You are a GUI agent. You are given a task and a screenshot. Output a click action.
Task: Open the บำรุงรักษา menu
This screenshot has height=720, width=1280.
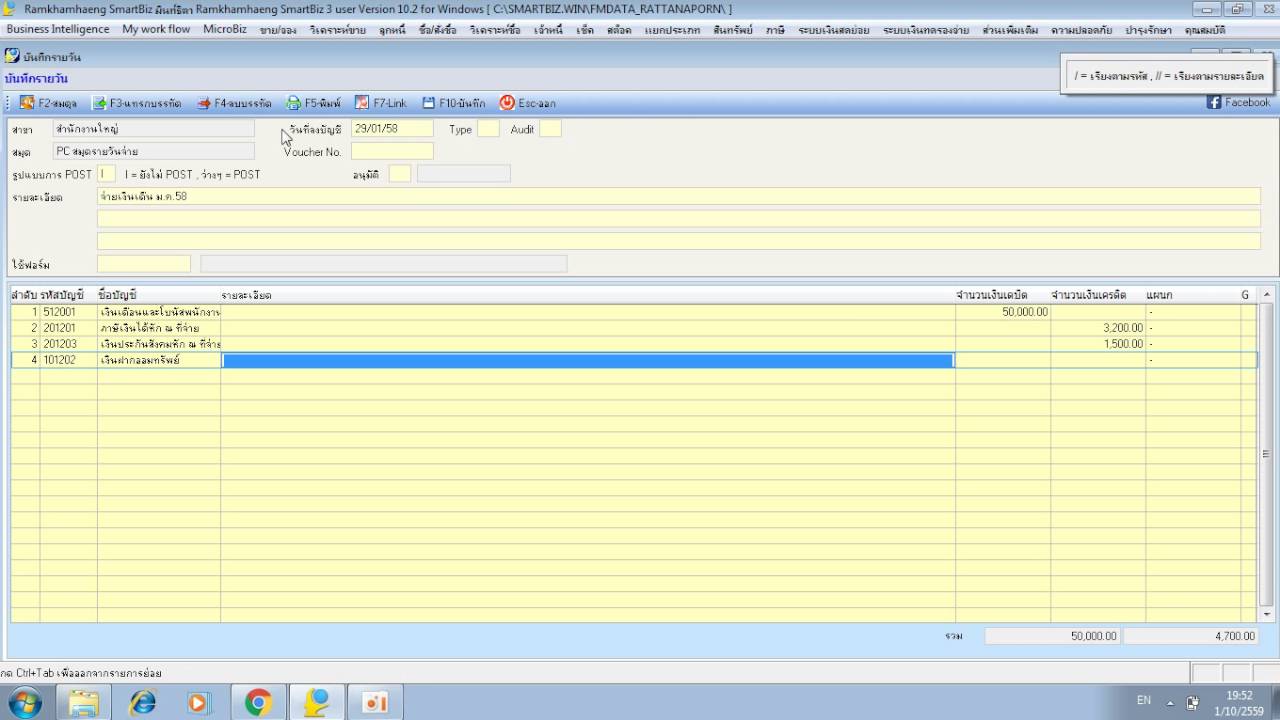[x=1148, y=30]
